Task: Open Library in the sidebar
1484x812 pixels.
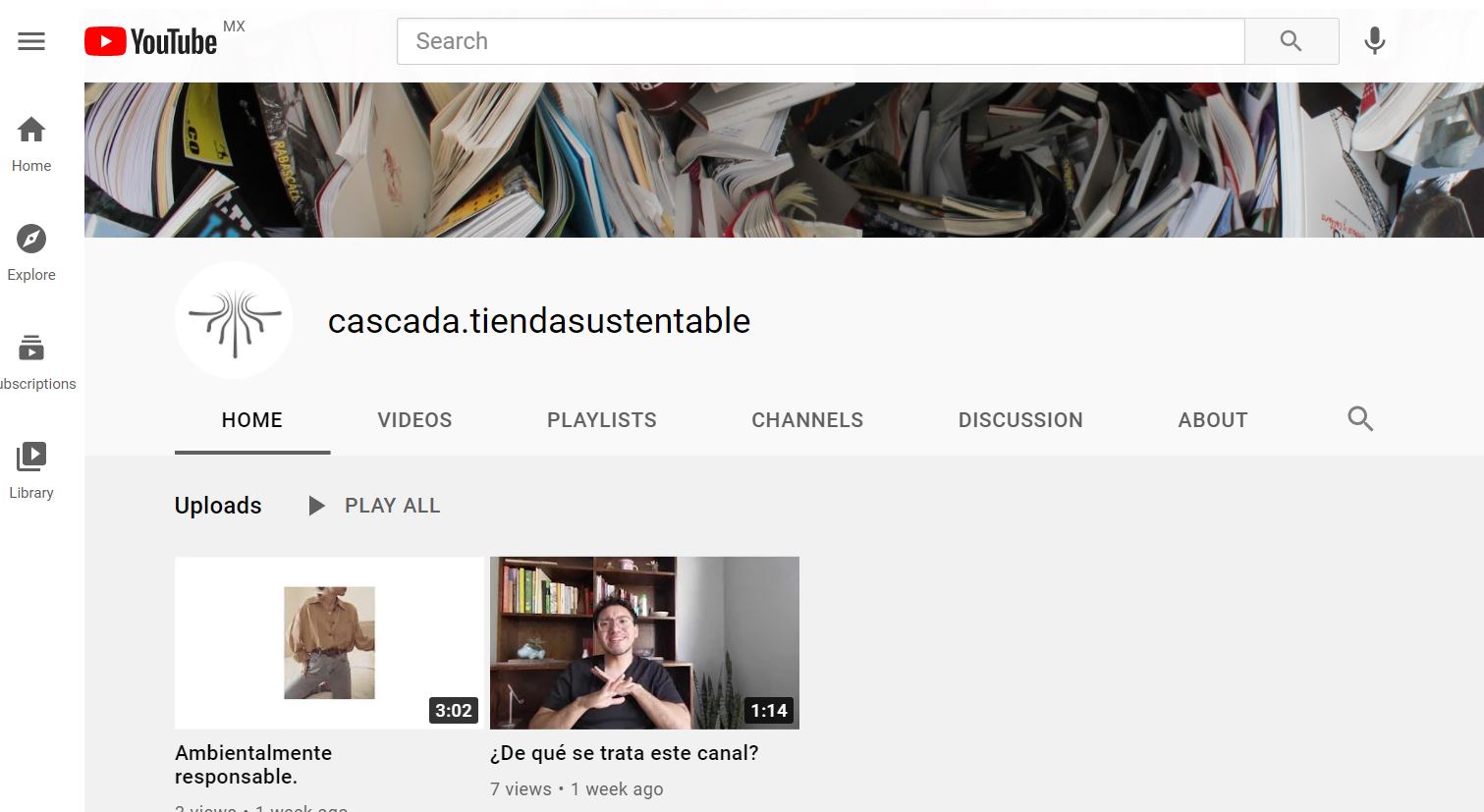Action: tap(31, 470)
